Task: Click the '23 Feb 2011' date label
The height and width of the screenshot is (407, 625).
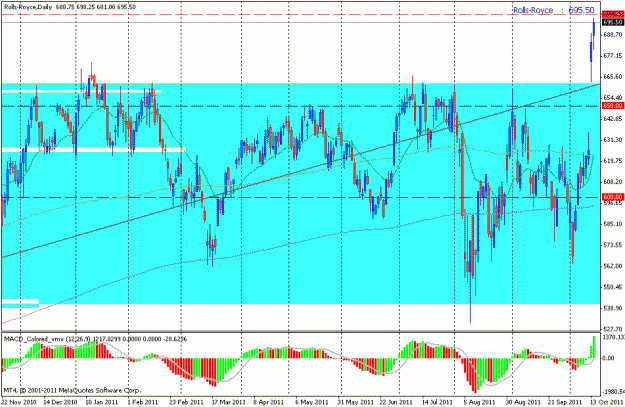Action: pos(187,402)
